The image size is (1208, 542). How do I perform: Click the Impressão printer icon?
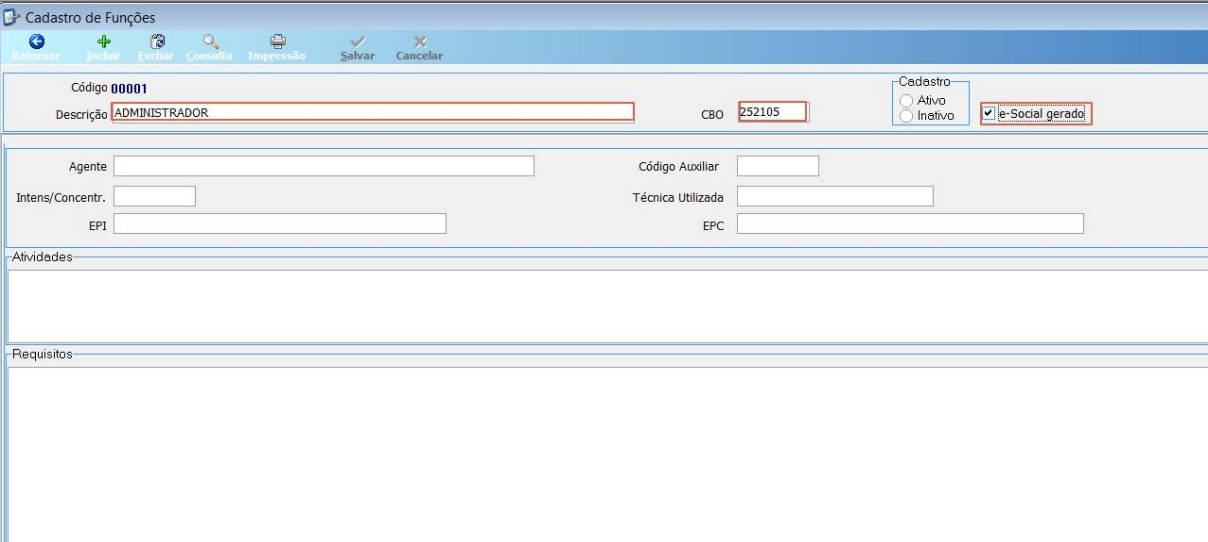(x=278, y=42)
